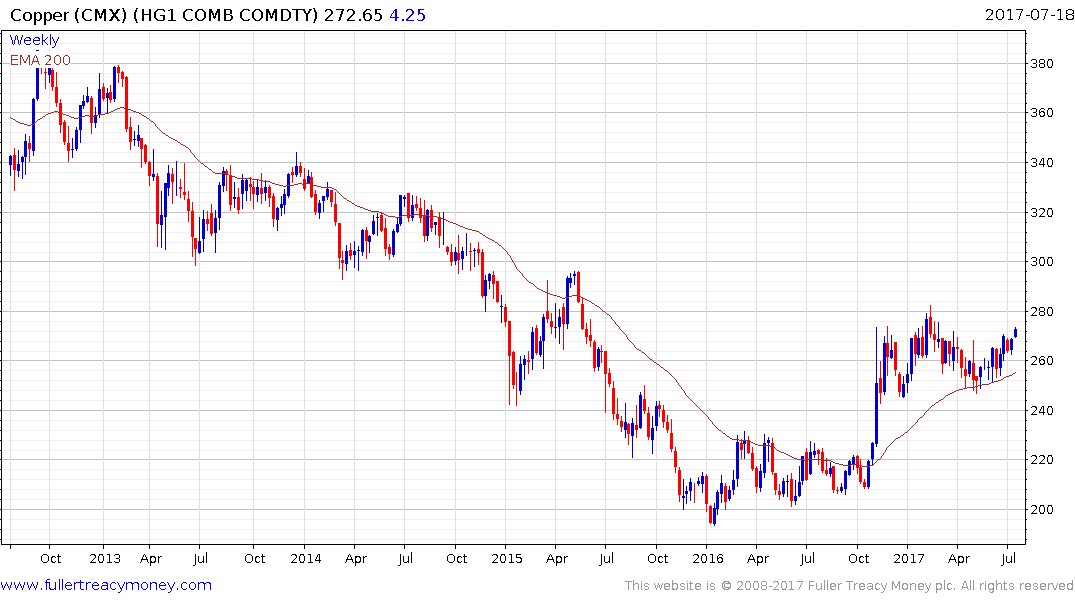Select the last price value 272.65
Screen dimensions: 1075x600
(353, 15)
